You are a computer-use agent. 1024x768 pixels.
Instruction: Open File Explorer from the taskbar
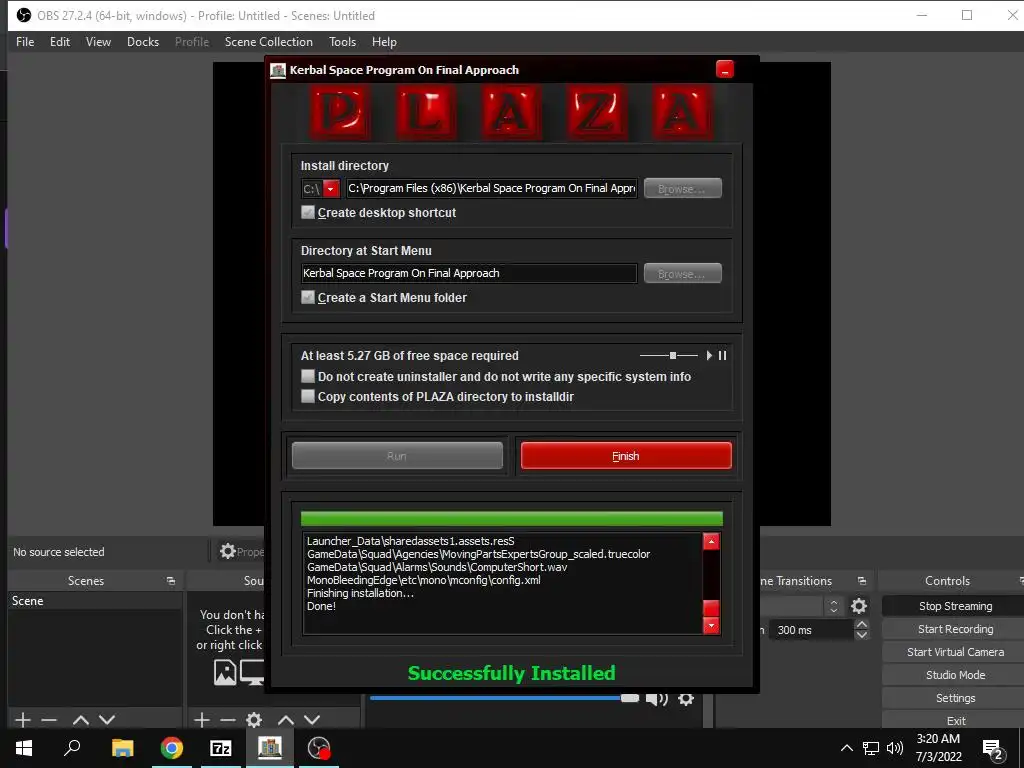122,748
